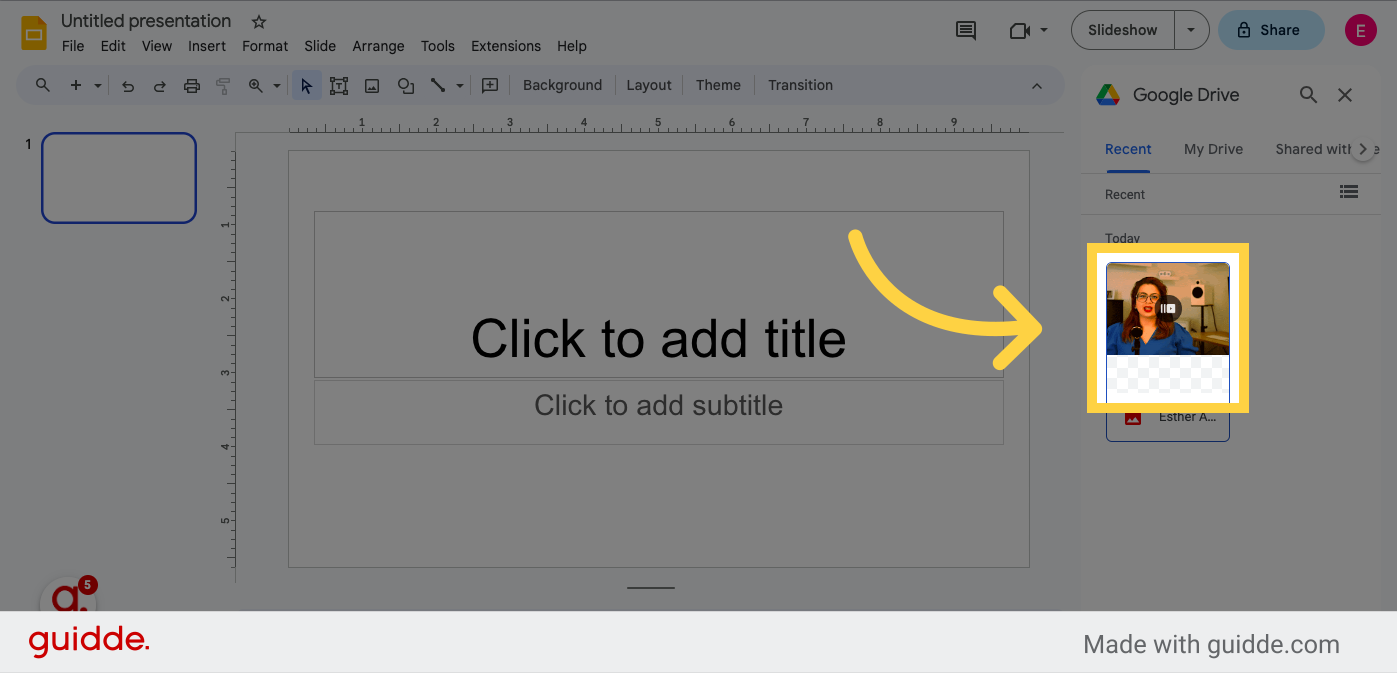Switch Drive panel to list view

coord(1348,192)
